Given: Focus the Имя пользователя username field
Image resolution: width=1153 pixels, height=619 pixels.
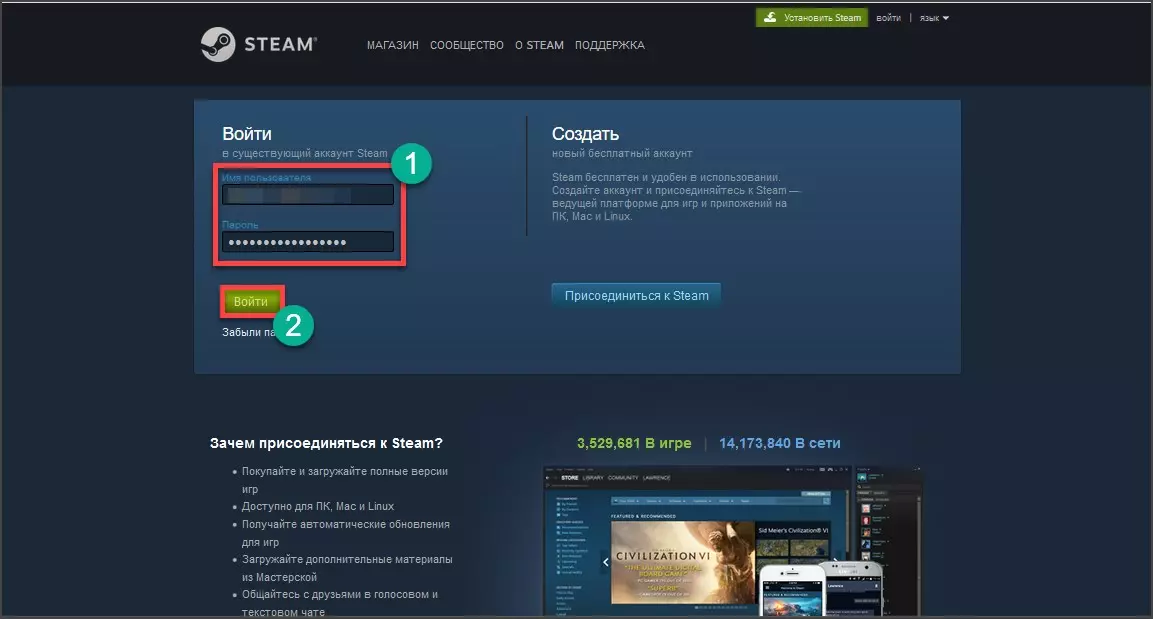Looking at the screenshot, I should [x=308, y=195].
